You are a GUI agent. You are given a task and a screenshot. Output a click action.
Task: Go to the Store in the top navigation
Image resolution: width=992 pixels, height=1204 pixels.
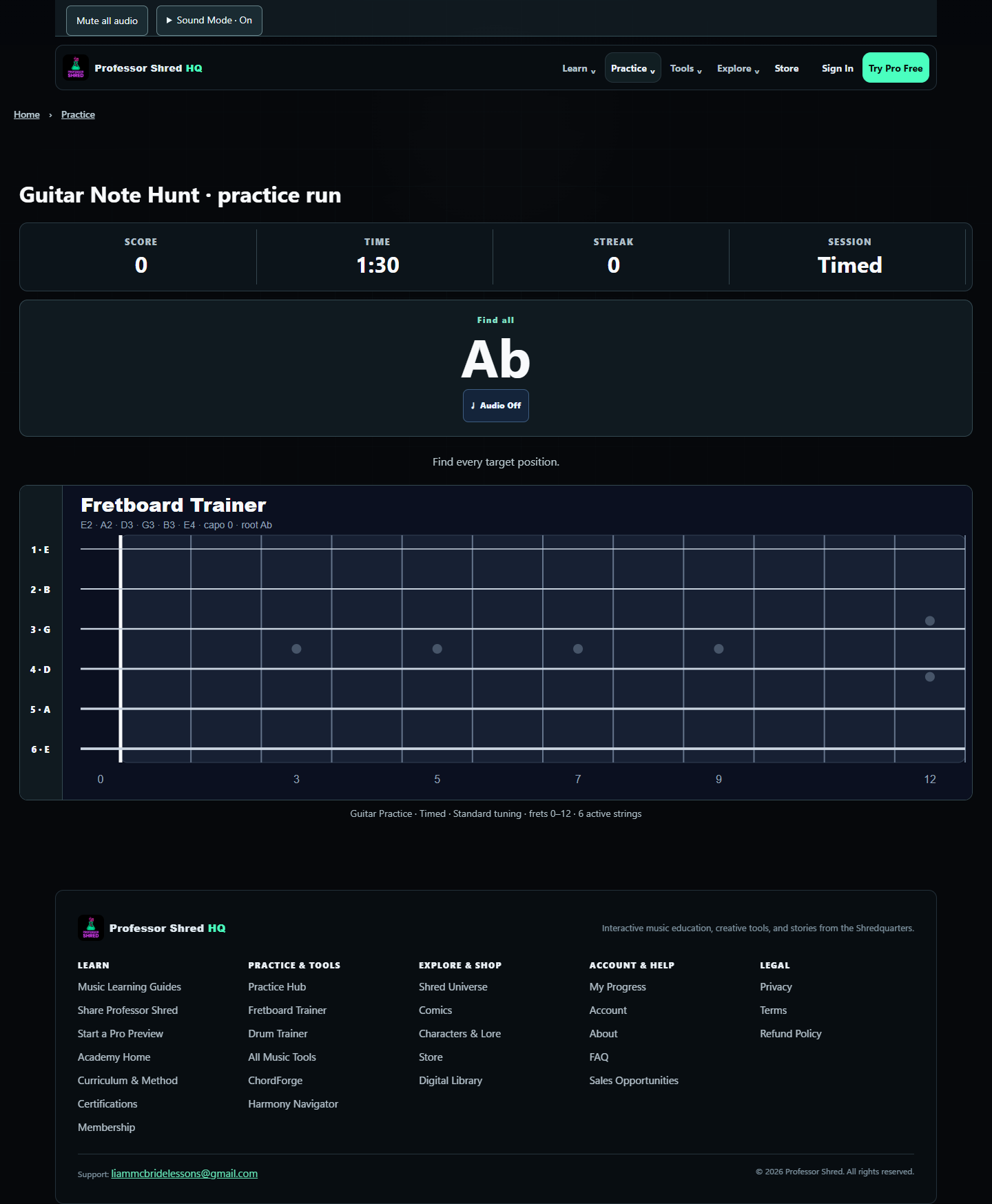click(x=787, y=68)
